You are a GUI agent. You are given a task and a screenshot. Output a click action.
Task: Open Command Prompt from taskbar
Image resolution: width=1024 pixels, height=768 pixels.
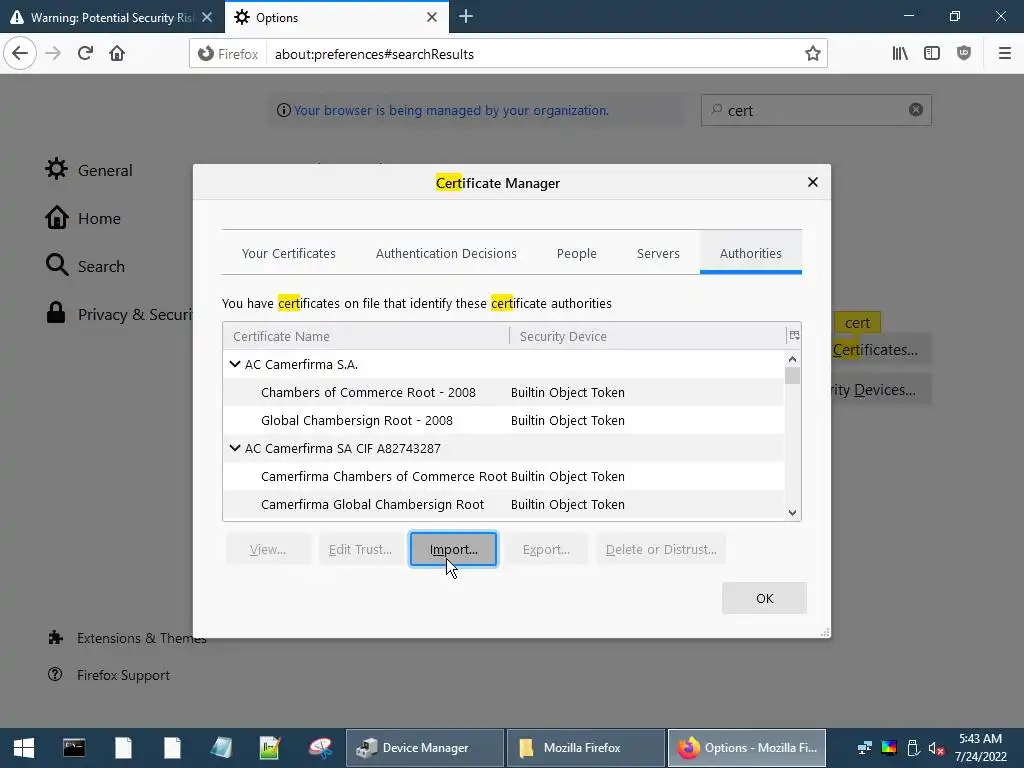[74, 748]
